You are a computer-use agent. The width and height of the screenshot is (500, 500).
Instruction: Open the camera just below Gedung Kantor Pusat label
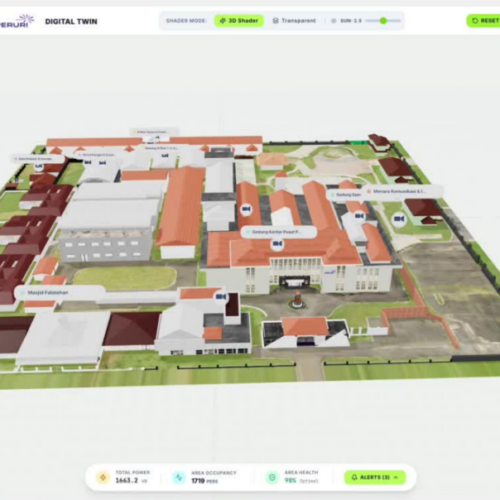277,244
